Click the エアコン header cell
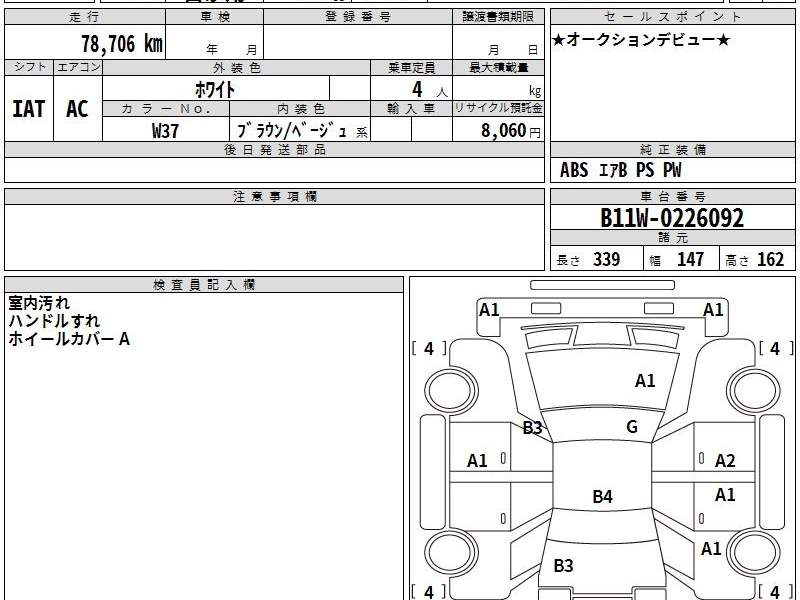The width and height of the screenshot is (800, 600). [x=78, y=67]
